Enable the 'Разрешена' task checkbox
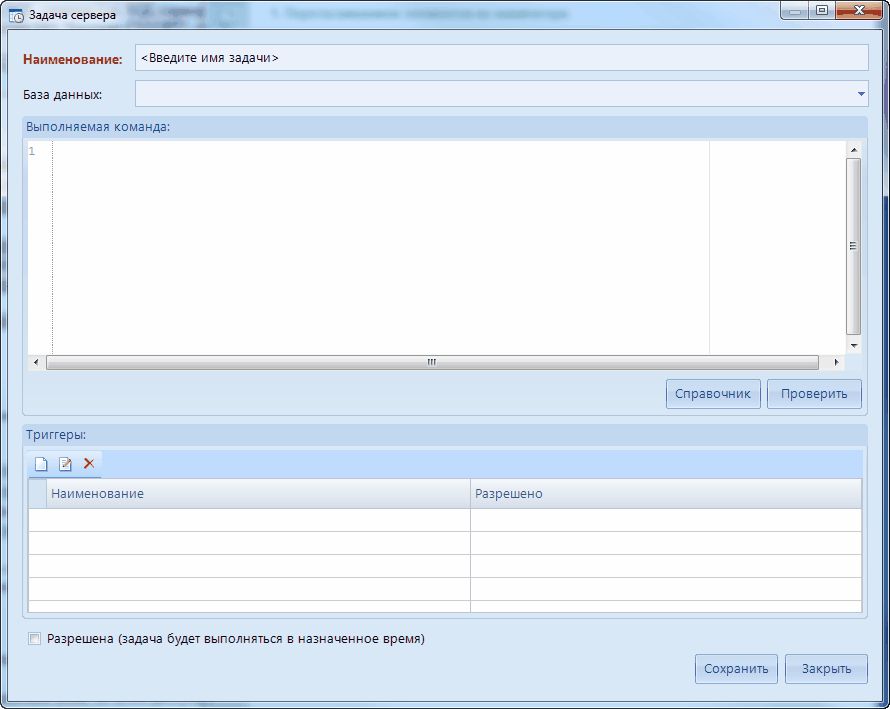The width and height of the screenshot is (890, 709). coord(35,639)
